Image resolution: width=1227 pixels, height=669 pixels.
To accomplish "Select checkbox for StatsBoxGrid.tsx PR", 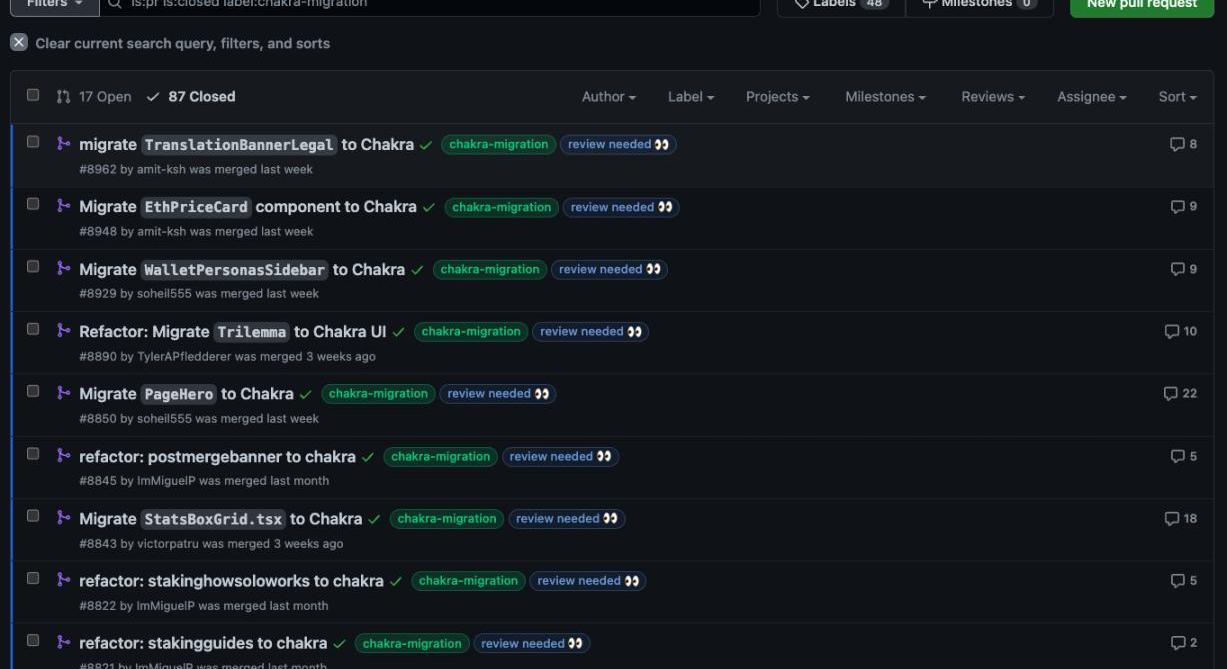I will point(33,516).
